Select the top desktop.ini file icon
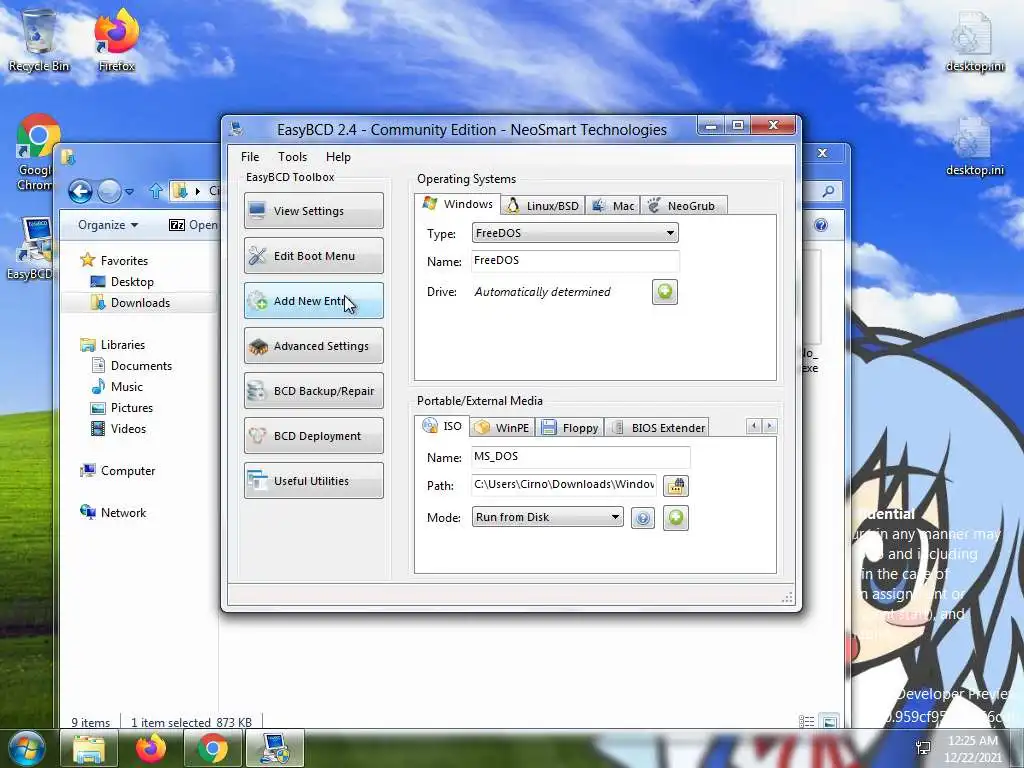The width and height of the screenshot is (1024, 768). [x=974, y=41]
